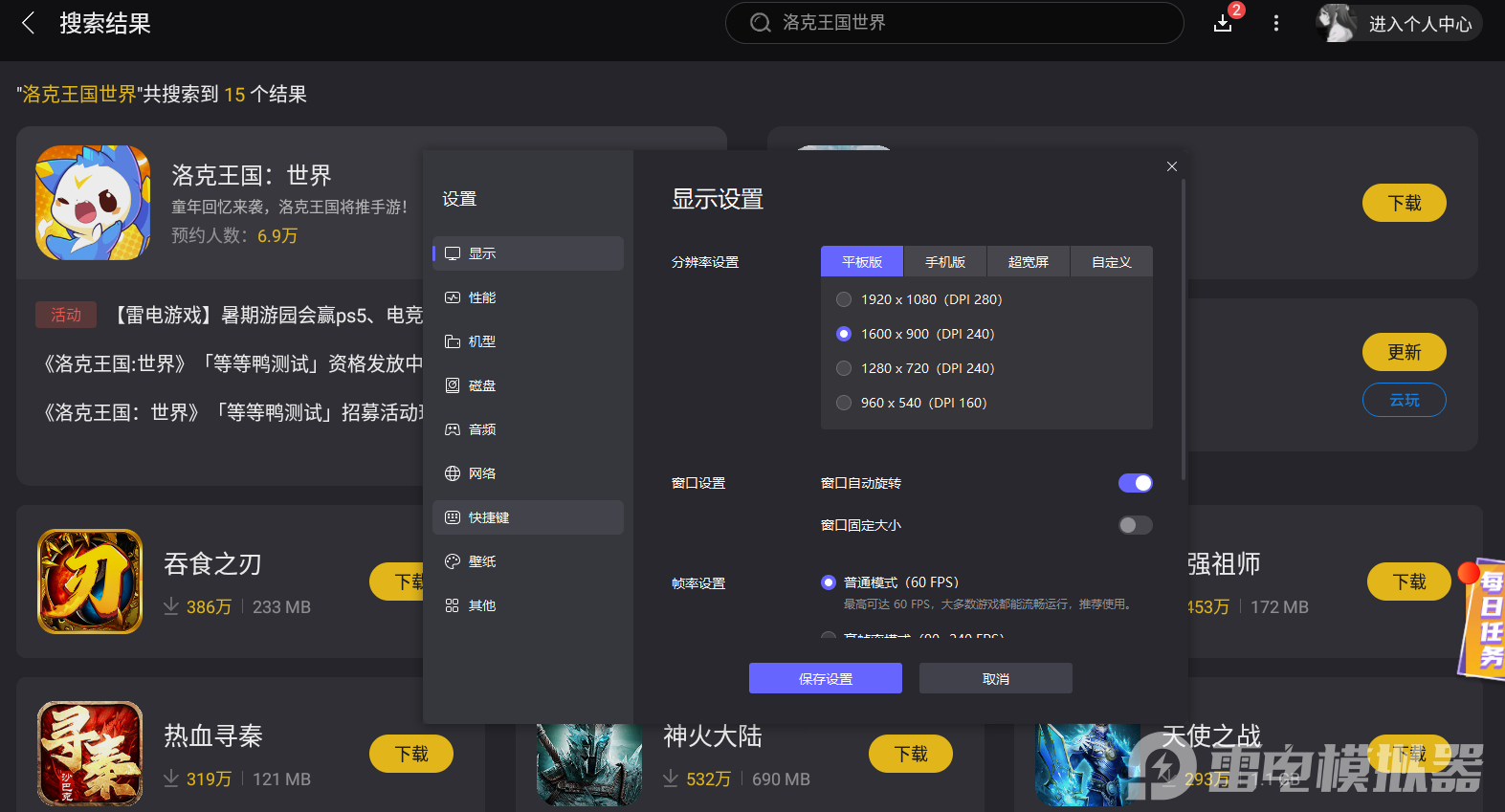The width and height of the screenshot is (1505, 812).
Task: Click the 音频 audio icon
Action: coord(453,429)
